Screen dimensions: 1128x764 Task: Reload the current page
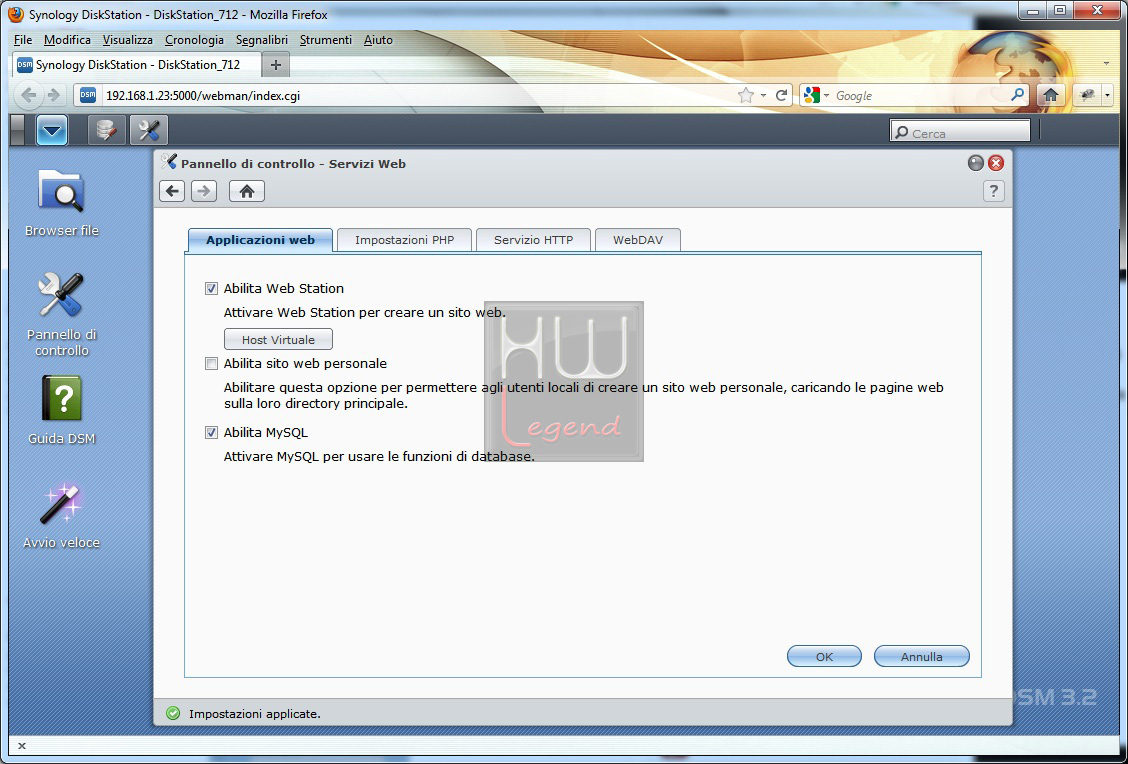(781, 95)
